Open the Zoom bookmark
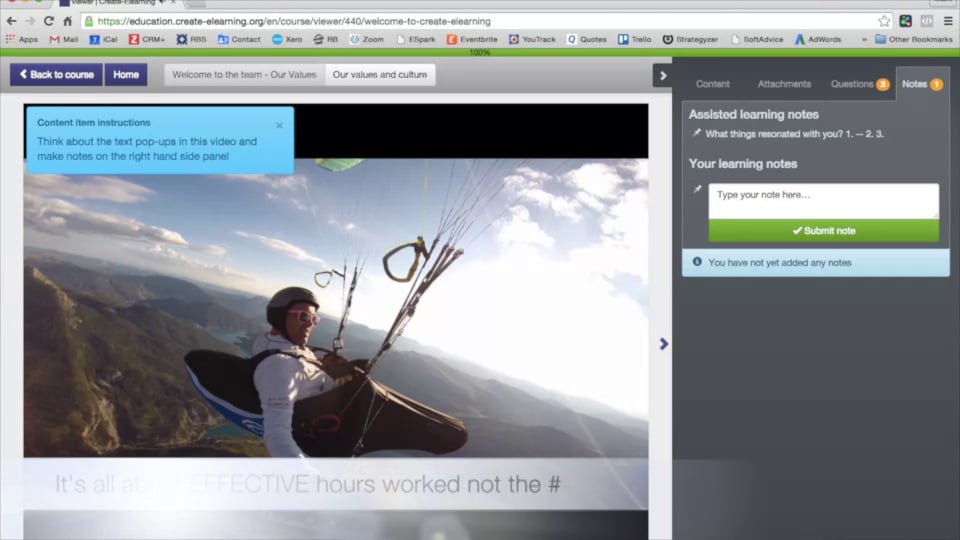 pyautogui.click(x=367, y=39)
